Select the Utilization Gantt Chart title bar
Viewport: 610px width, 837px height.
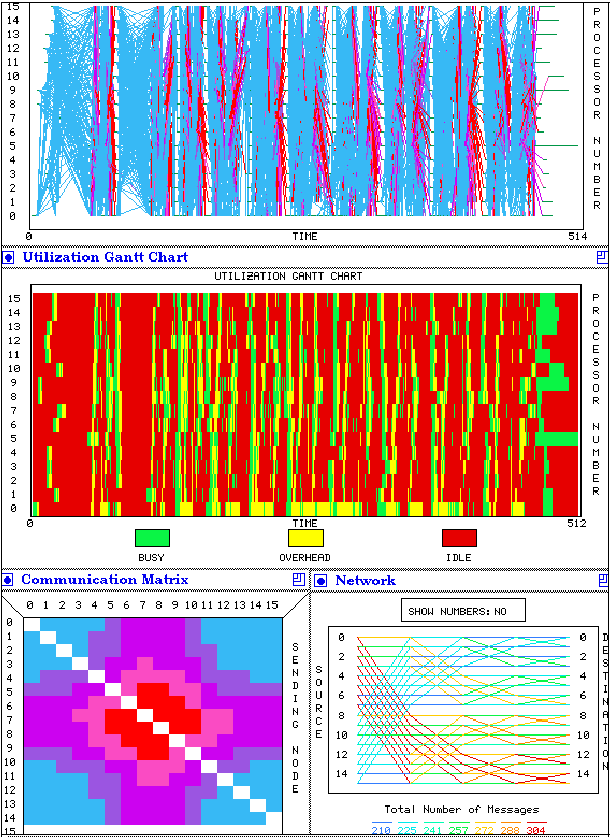coord(300,258)
